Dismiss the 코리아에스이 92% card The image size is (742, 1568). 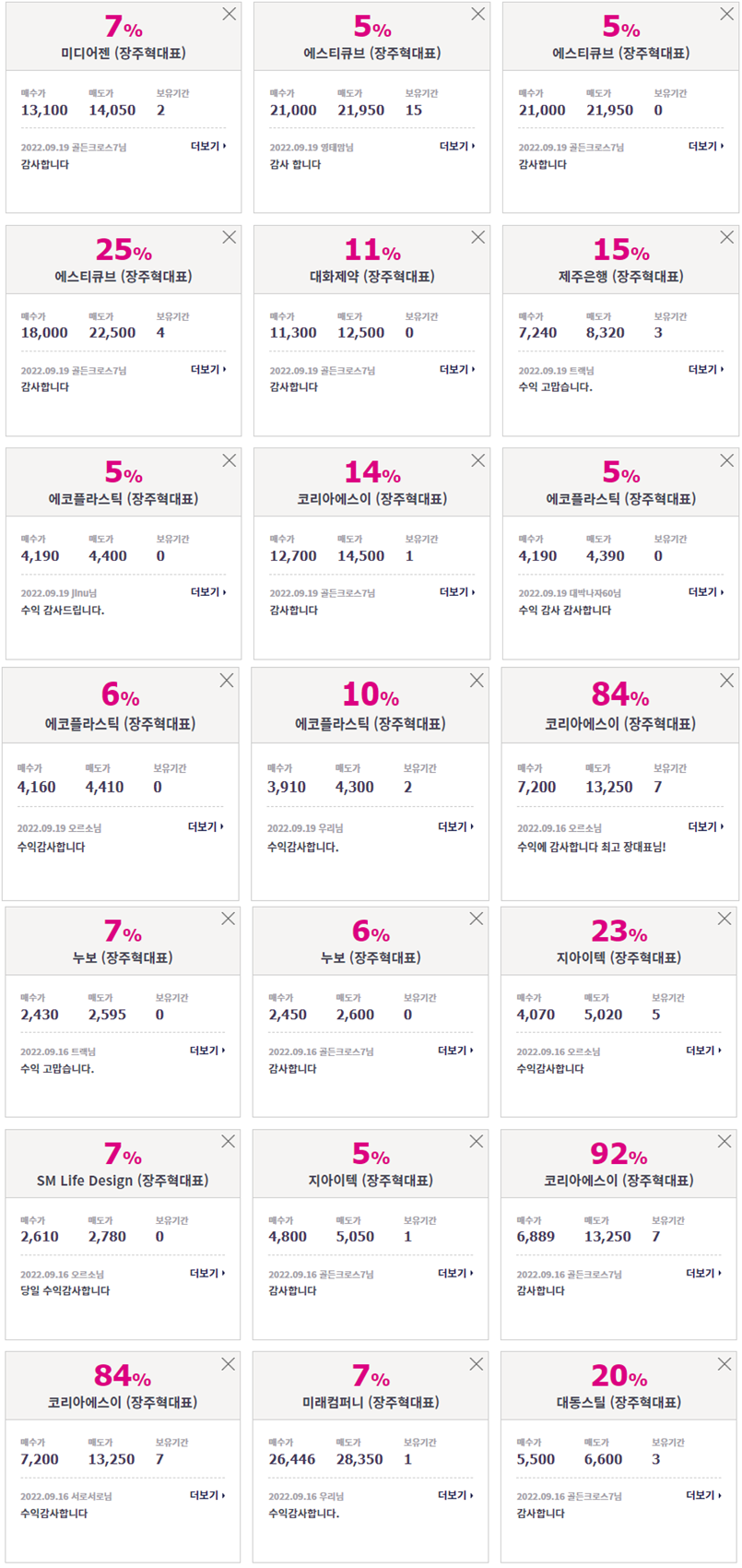(724, 1141)
